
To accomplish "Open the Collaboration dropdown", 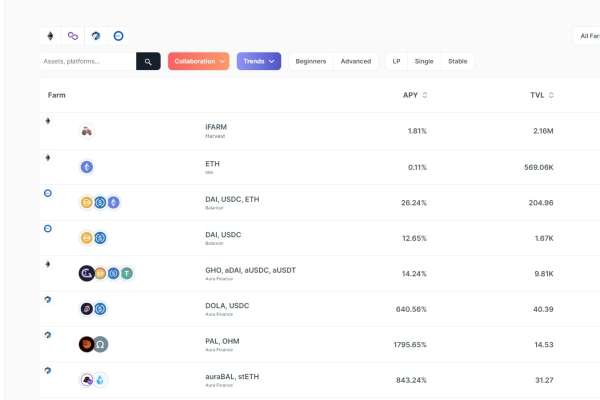I will (199, 61).
